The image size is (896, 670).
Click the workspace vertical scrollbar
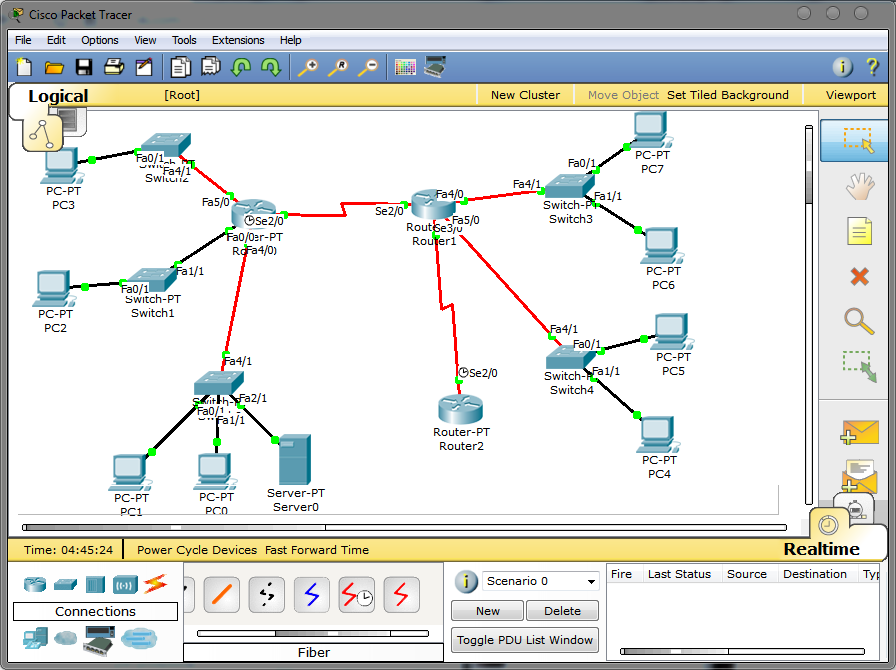pyautogui.click(x=809, y=315)
